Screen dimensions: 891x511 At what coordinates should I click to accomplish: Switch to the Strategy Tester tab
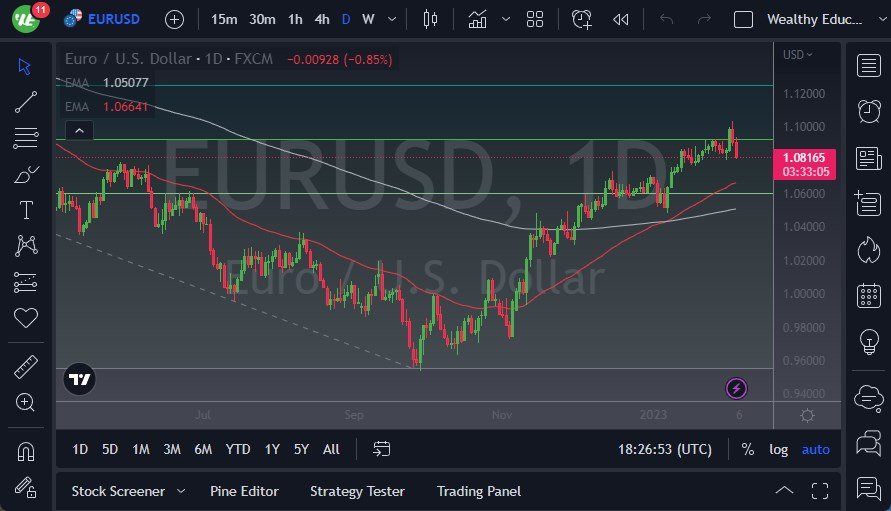pos(357,491)
